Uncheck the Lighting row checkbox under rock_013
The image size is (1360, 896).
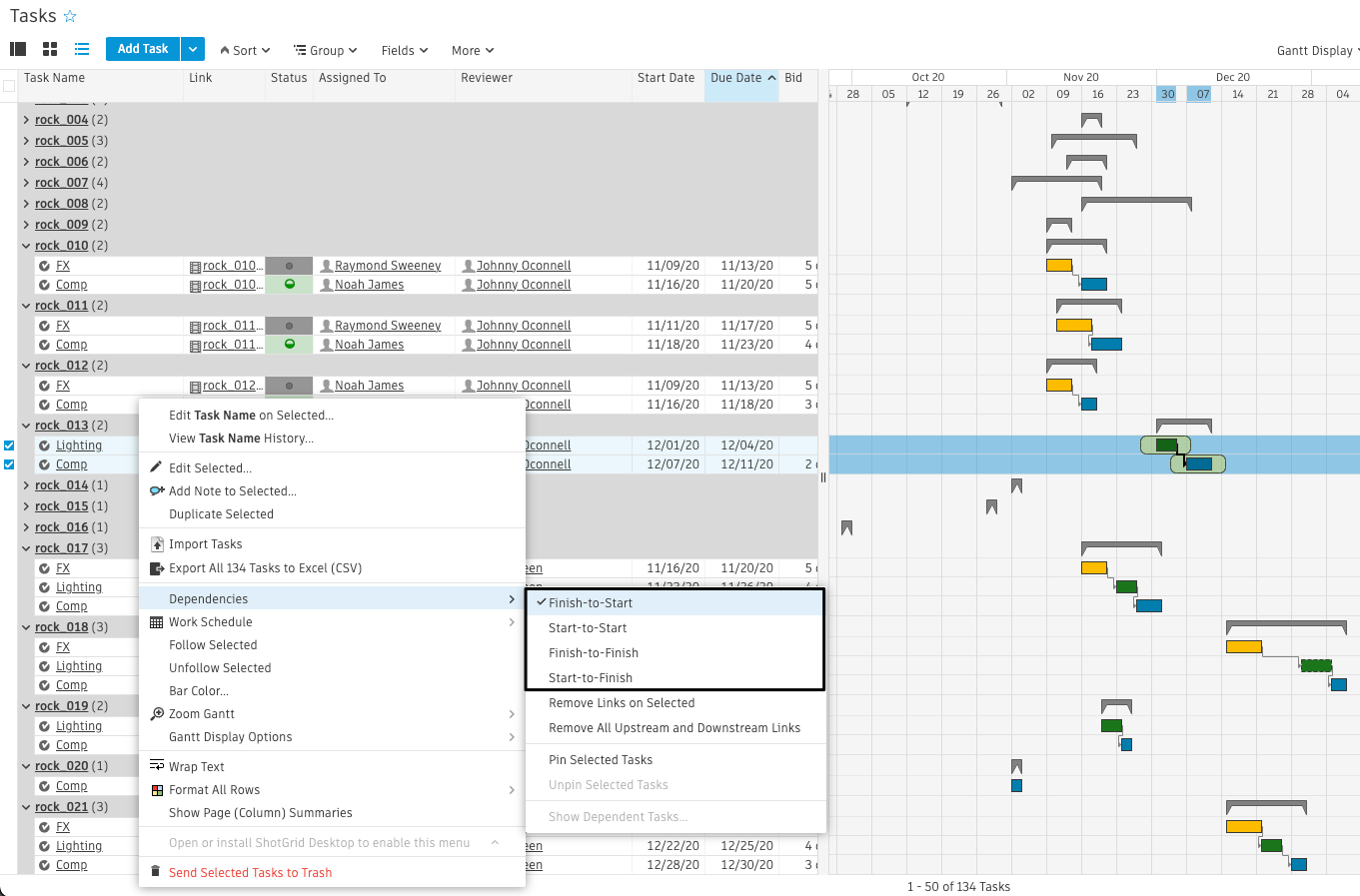coord(11,446)
